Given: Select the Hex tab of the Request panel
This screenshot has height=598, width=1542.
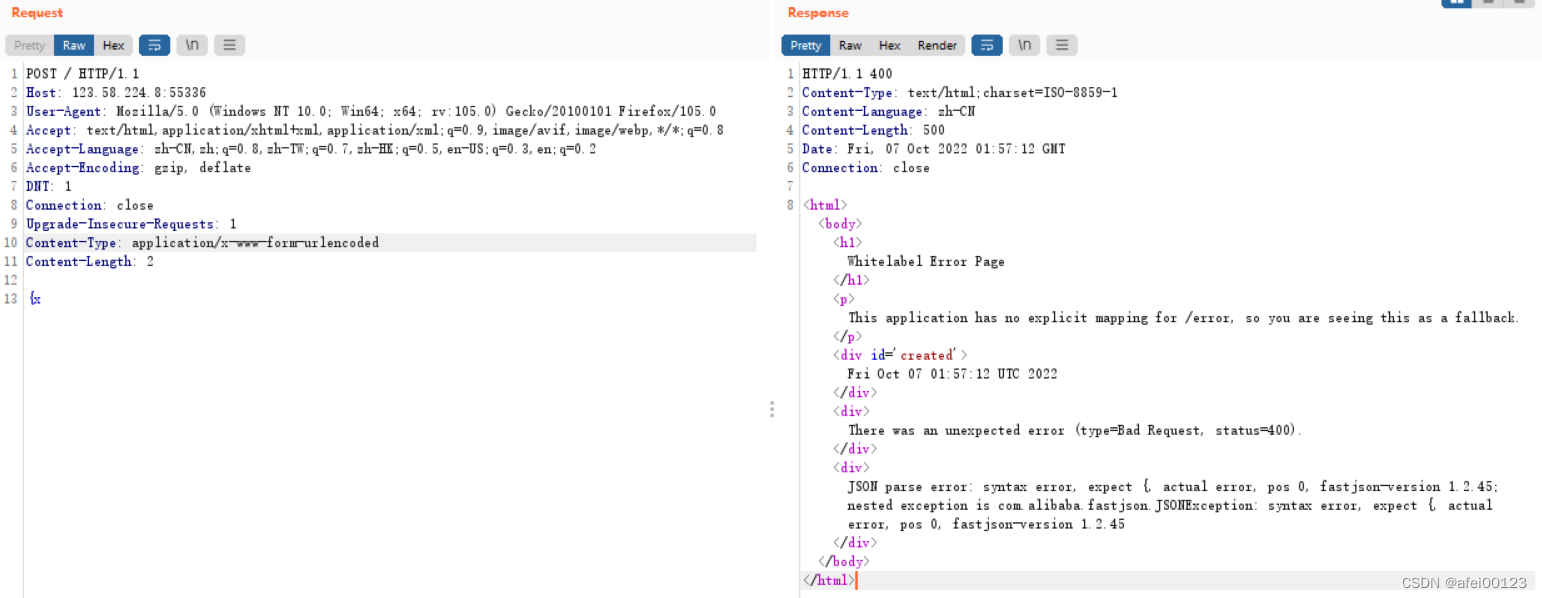Looking at the screenshot, I should point(113,44).
